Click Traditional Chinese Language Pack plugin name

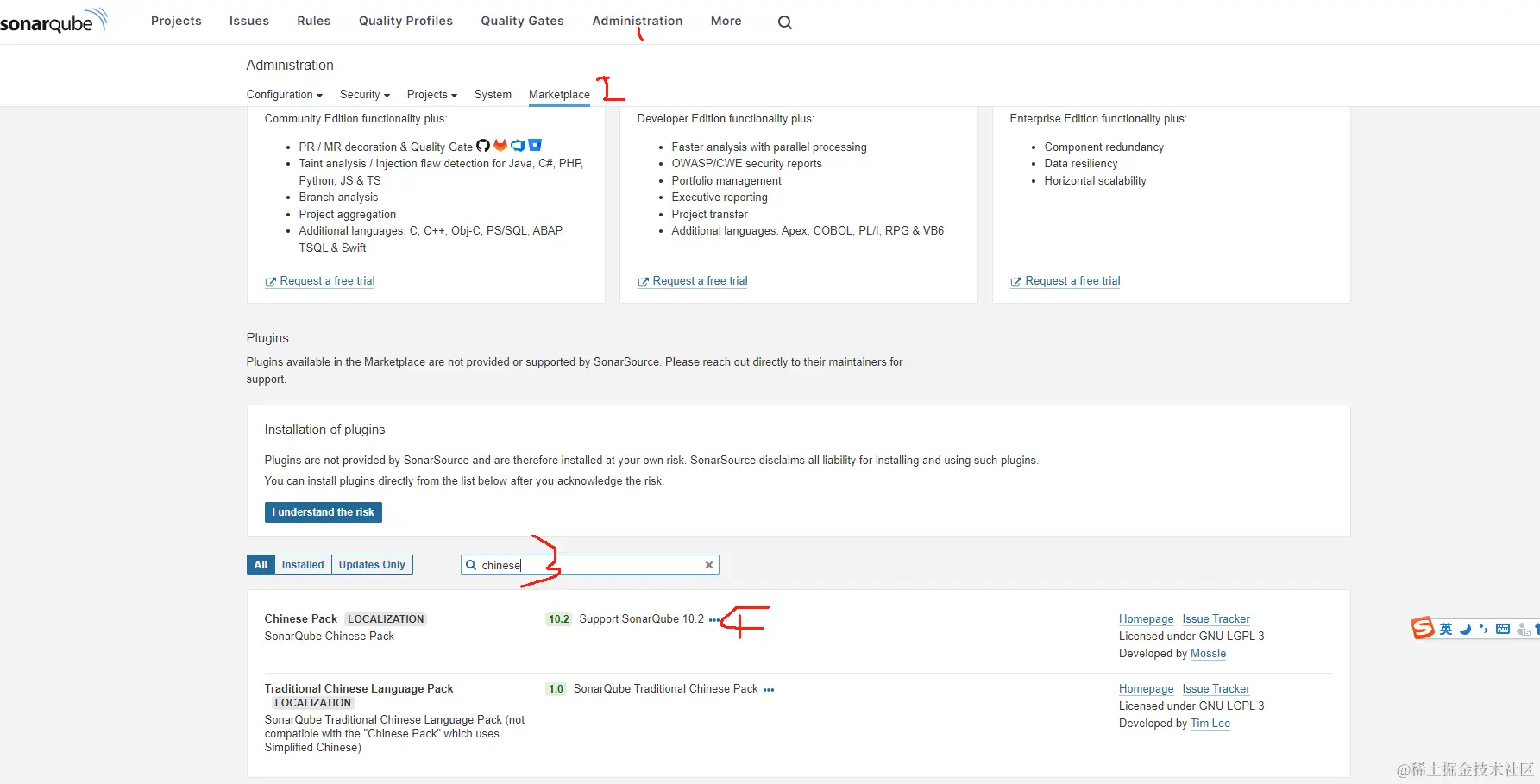[359, 689]
